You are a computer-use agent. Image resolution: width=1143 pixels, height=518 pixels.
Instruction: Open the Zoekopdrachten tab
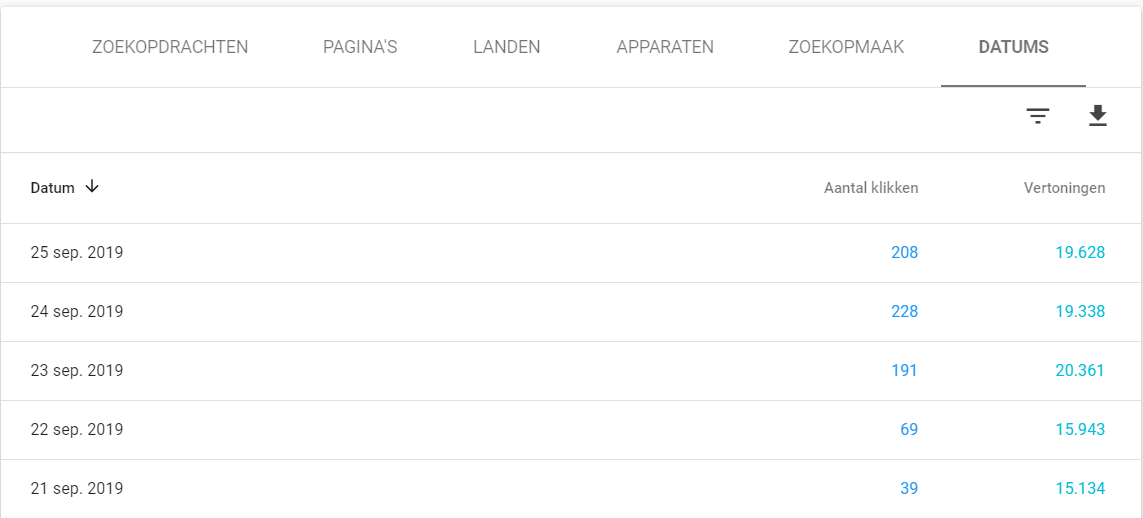(x=170, y=47)
